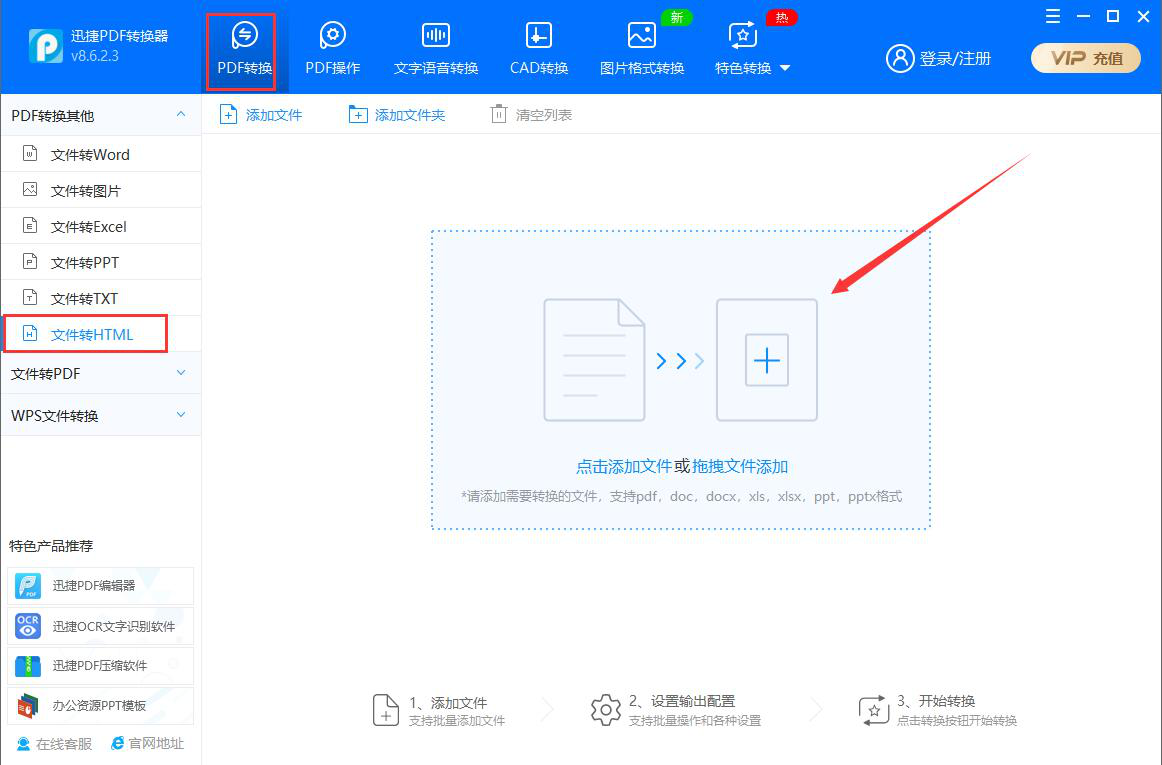Screen dimensions: 1162x765
Task: Open 迅捷PDF编辑器 product link
Action: pyautogui.click(x=101, y=586)
